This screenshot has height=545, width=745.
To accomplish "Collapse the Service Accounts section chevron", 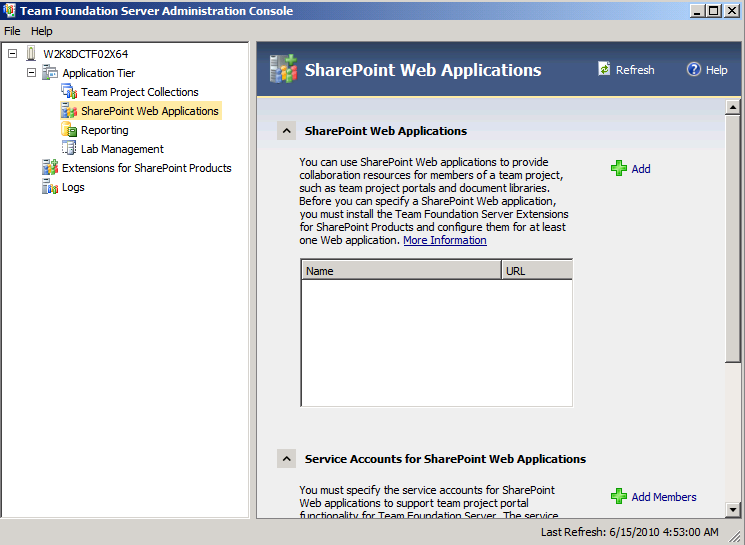I will pos(287,459).
